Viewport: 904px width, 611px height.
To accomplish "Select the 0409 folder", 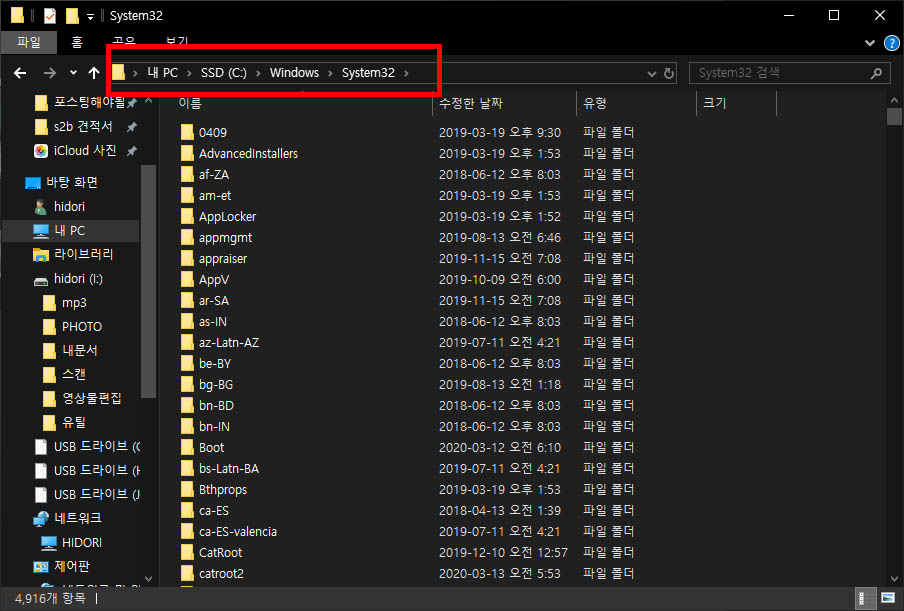I will 212,133.
